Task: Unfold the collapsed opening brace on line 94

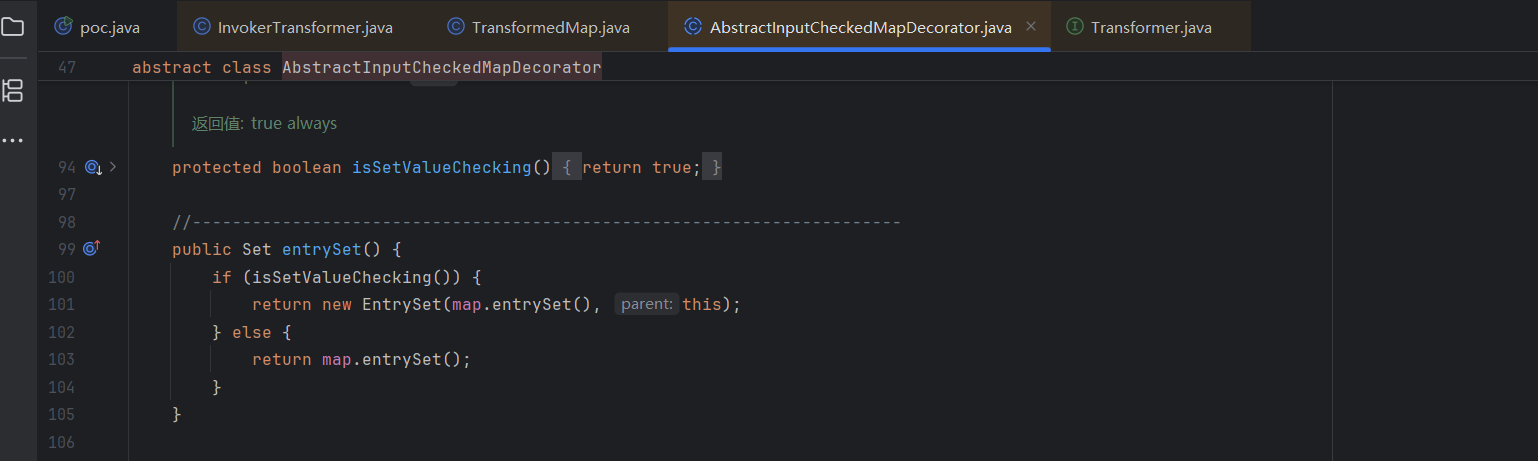Action: (566, 168)
